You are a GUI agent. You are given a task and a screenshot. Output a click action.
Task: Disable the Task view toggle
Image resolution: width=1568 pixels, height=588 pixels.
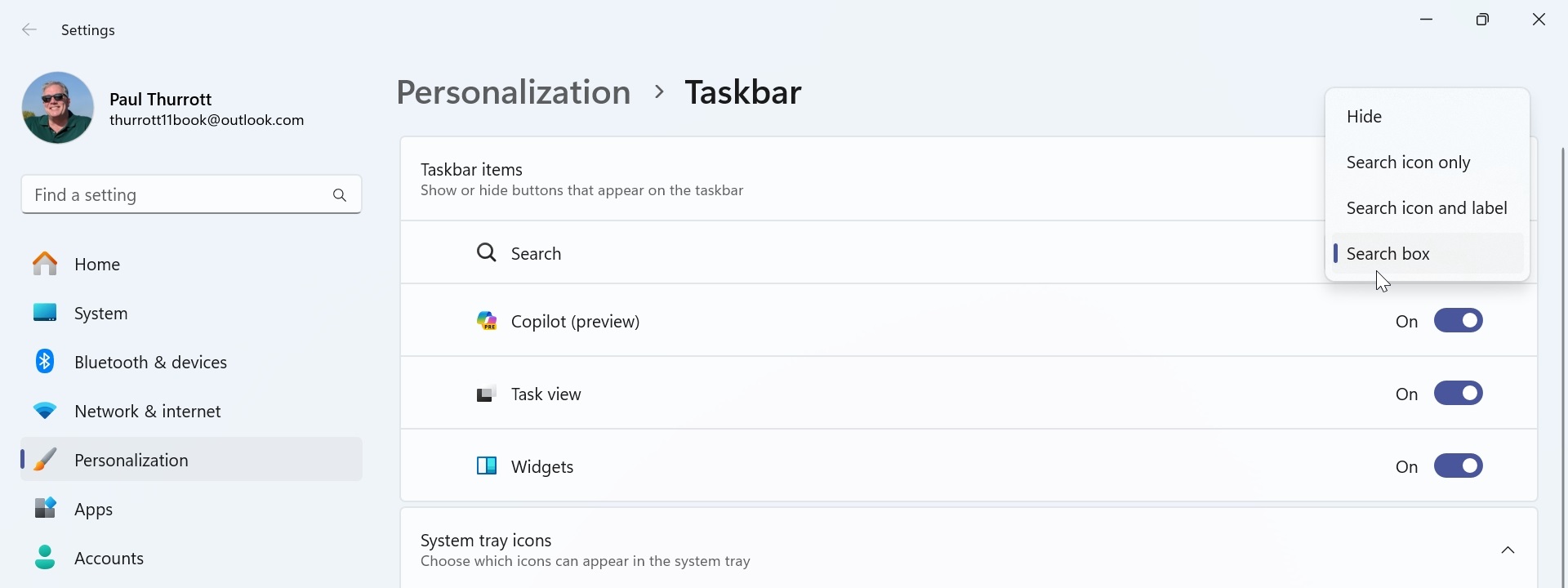click(1459, 394)
